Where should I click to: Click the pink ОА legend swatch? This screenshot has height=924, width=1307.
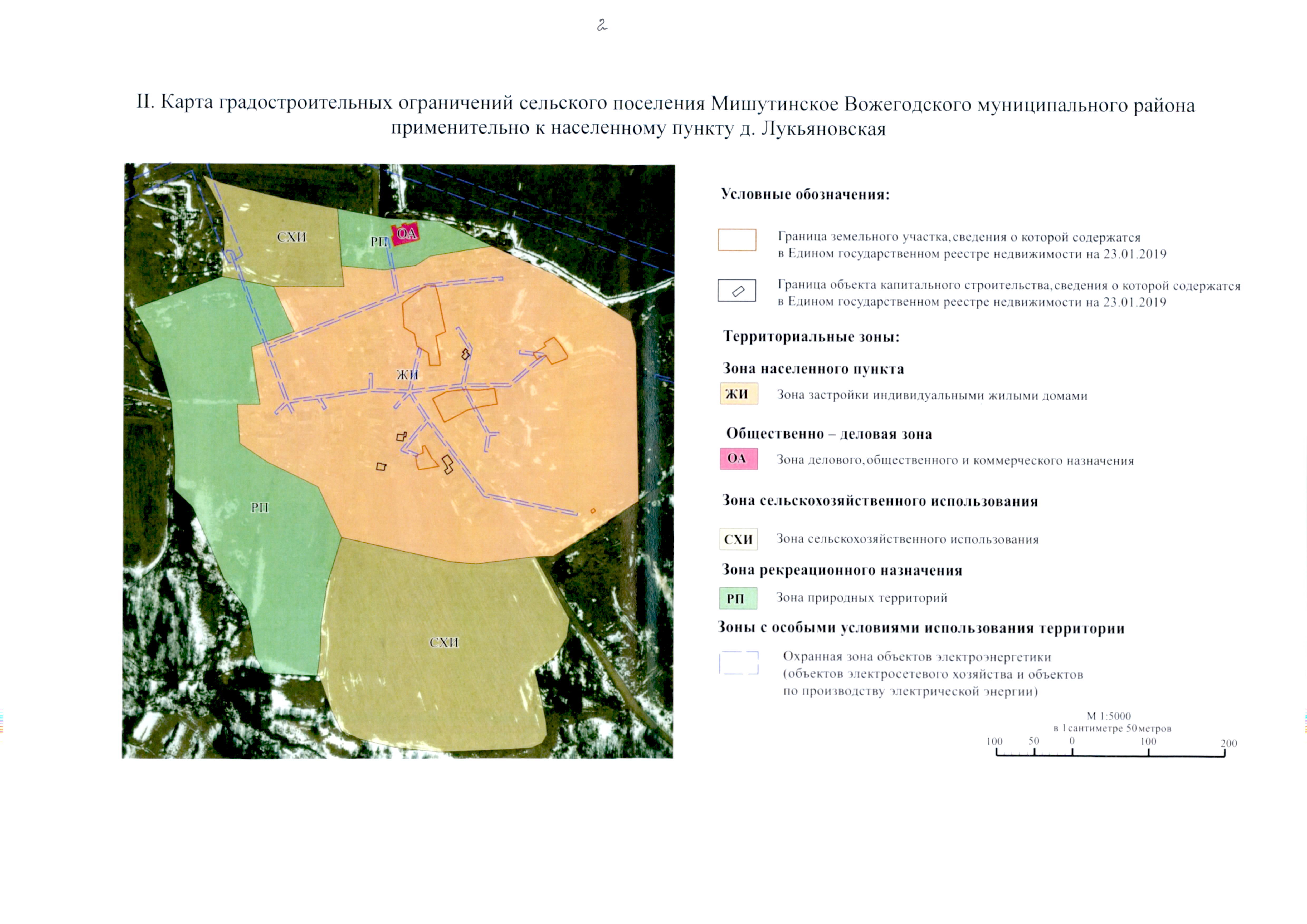click(738, 459)
